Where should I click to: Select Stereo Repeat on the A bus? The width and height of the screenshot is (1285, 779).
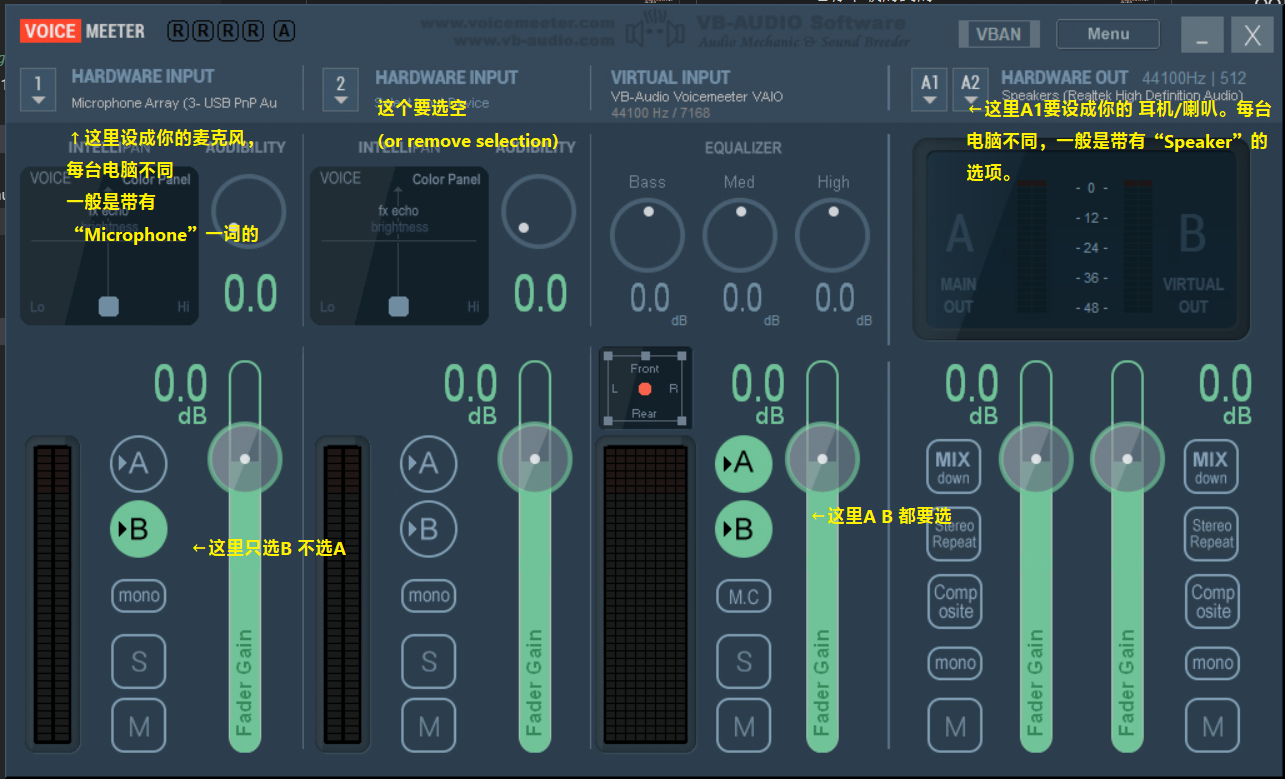954,534
